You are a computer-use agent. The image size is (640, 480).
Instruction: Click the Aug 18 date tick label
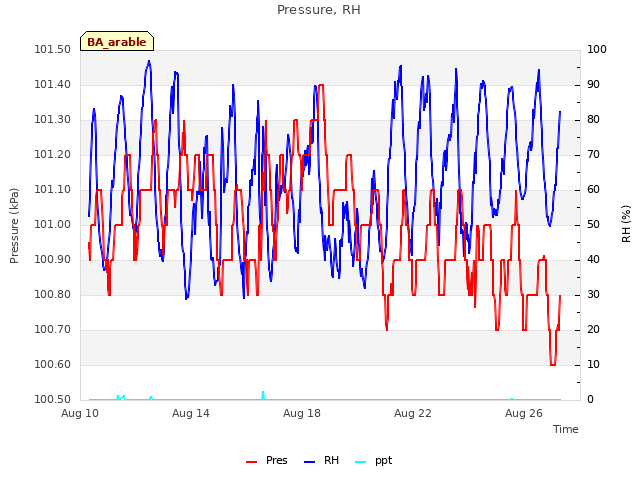point(302,413)
